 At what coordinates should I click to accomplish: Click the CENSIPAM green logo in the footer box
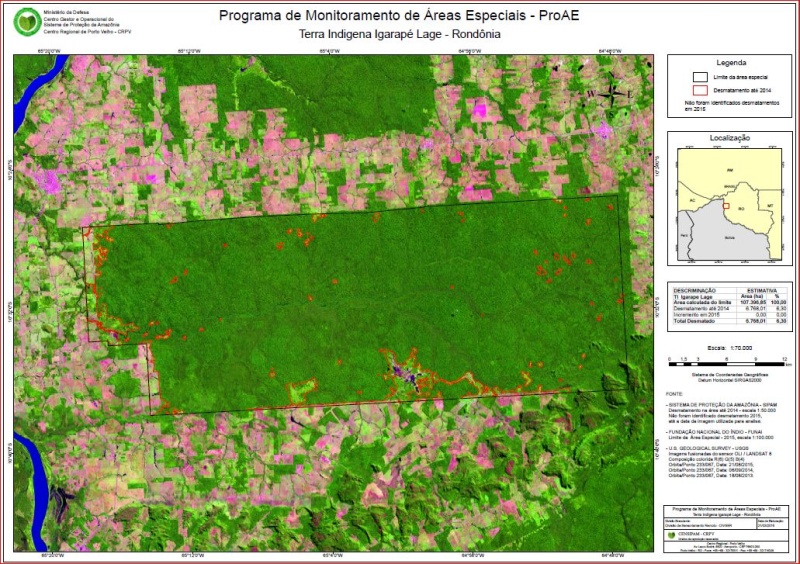671,535
